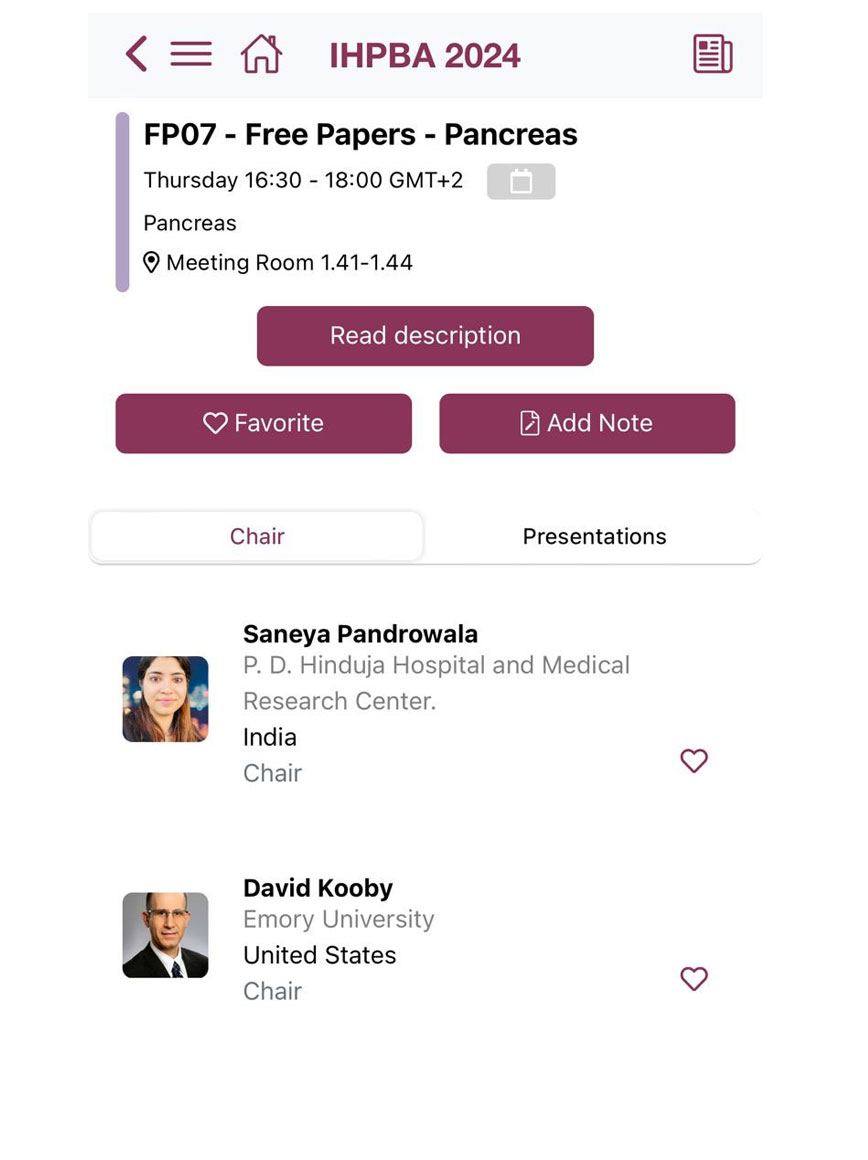Tap the Home icon
Viewport: 868px width, 1160px height.
point(261,54)
